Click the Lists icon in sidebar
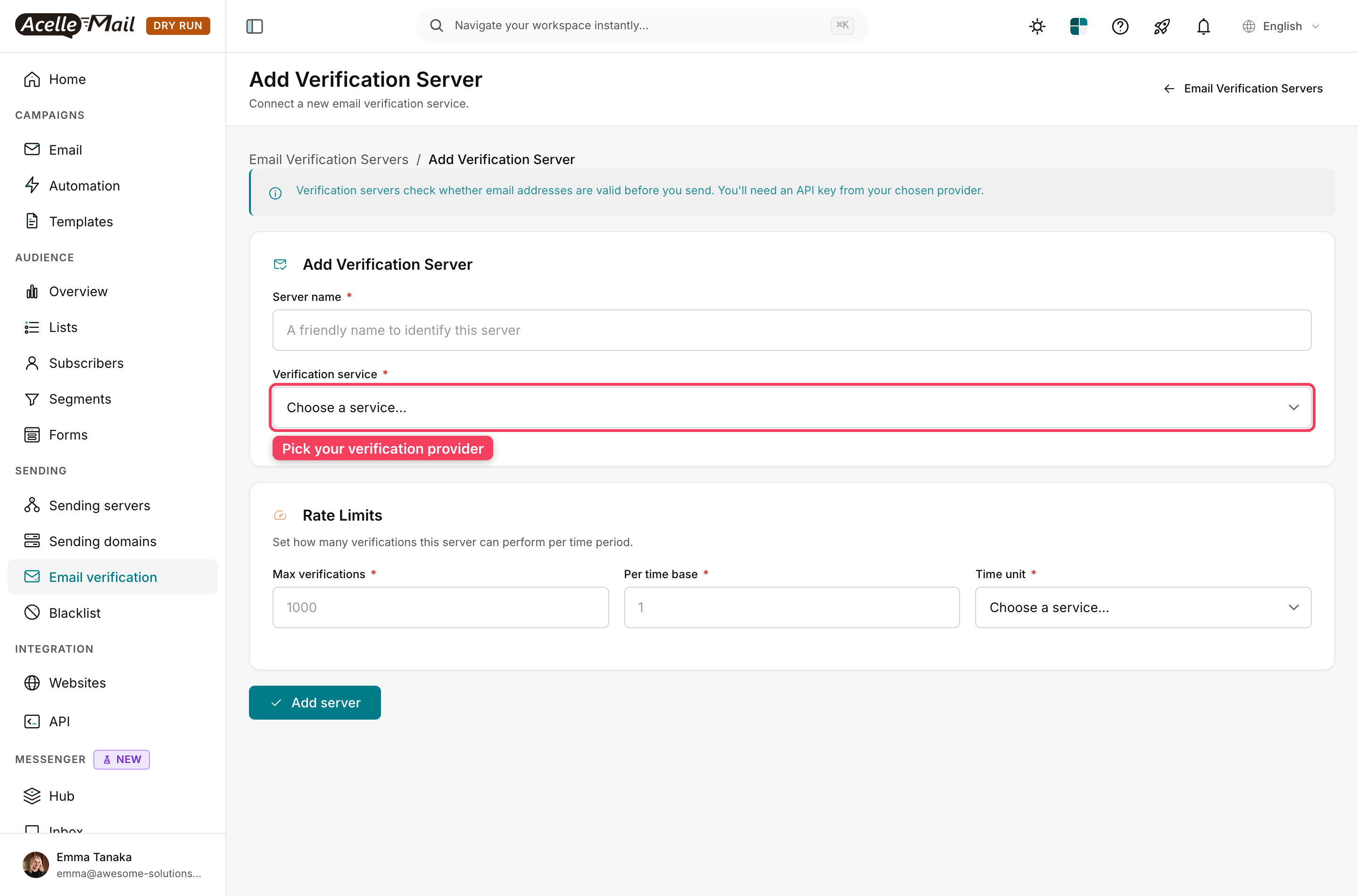Screen dimensions: 1358x896 coord(32,327)
